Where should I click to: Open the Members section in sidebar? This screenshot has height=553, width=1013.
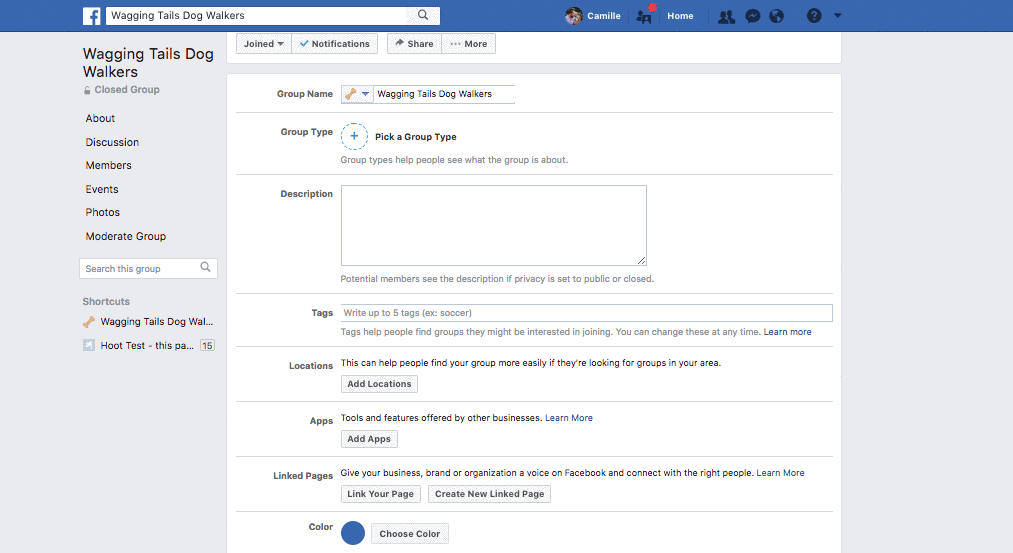109,165
